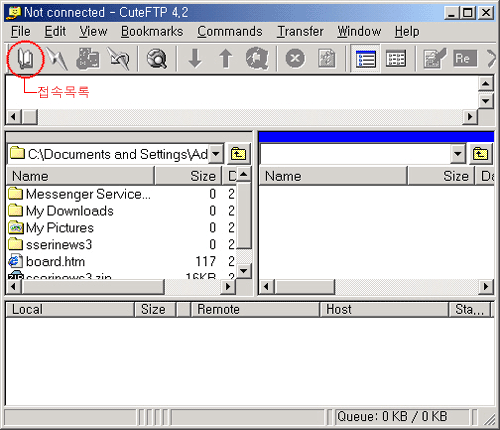Click the Stop transfer X icon
This screenshot has width=500, height=430.
pyautogui.click(x=295, y=59)
